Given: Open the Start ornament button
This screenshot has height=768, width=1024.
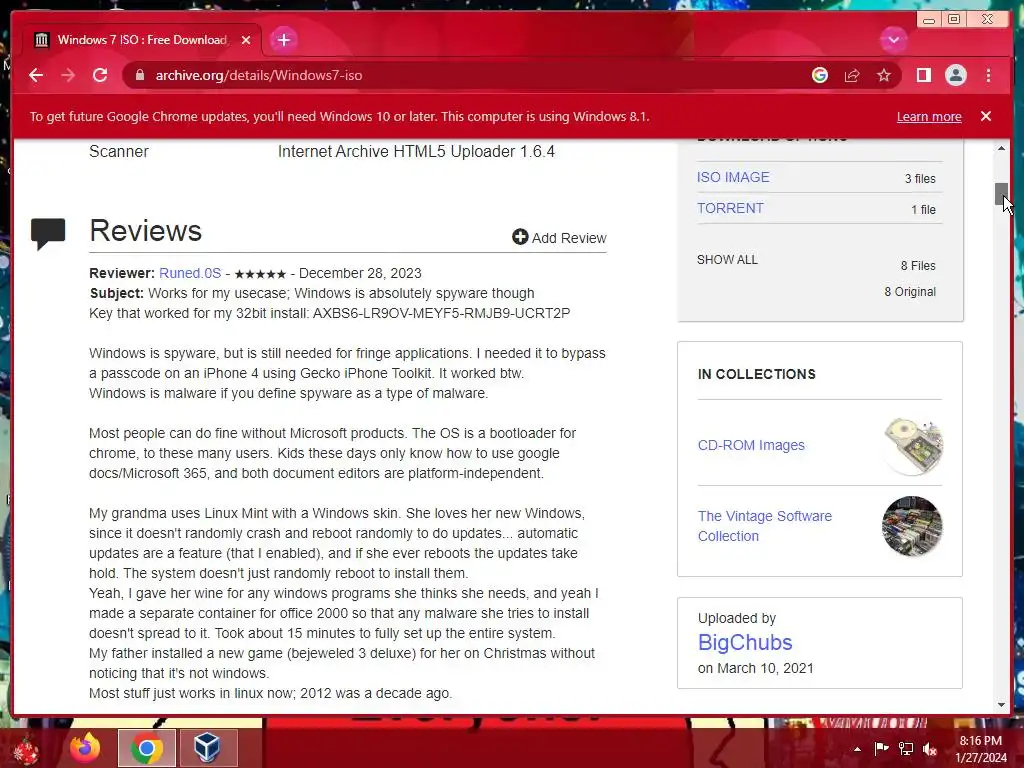Looking at the screenshot, I should click(26, 750).
